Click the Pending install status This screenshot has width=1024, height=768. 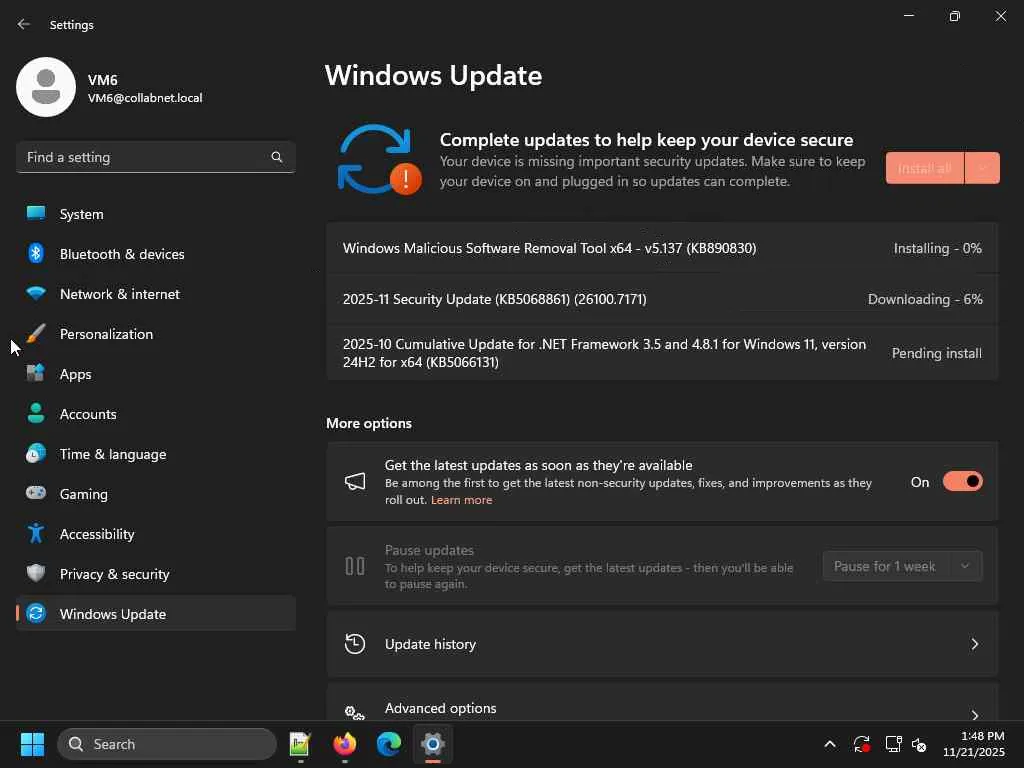936,353
